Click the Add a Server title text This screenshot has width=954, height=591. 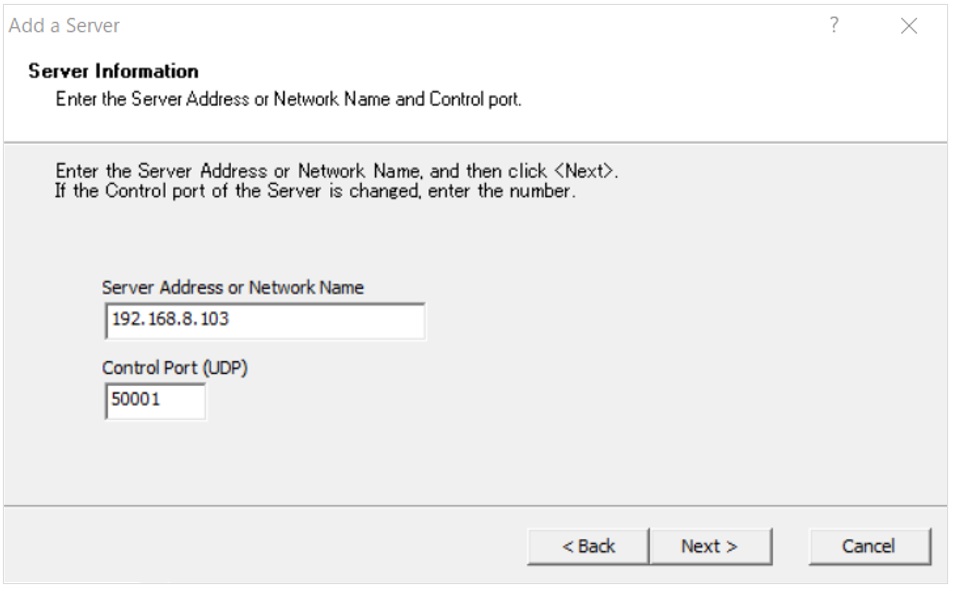click(x=64, y=26)
